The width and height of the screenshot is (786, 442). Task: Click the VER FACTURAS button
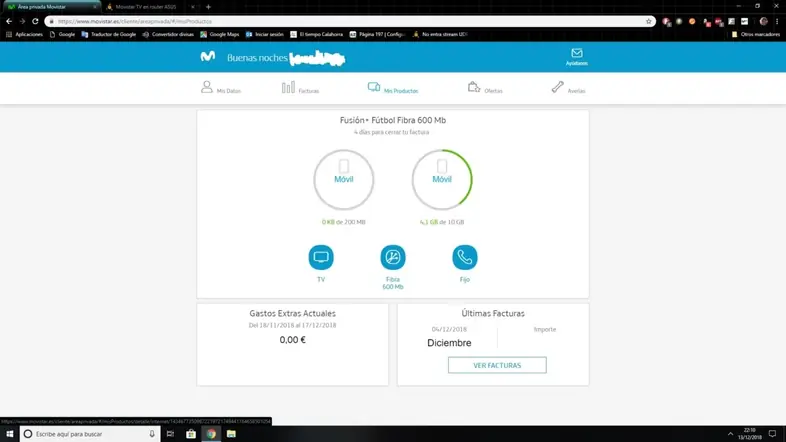coord(497,365)
